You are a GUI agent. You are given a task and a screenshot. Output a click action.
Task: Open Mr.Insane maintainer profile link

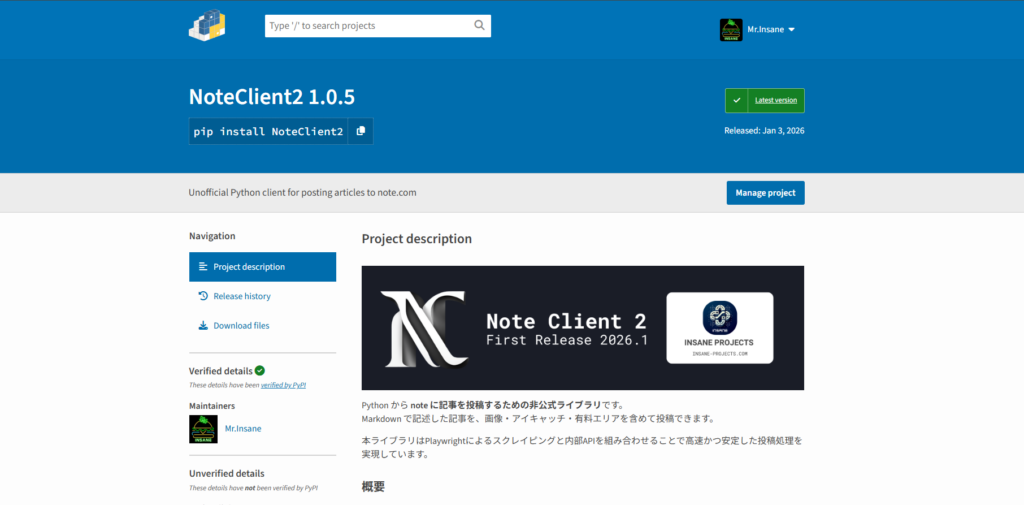coord(243,429)
